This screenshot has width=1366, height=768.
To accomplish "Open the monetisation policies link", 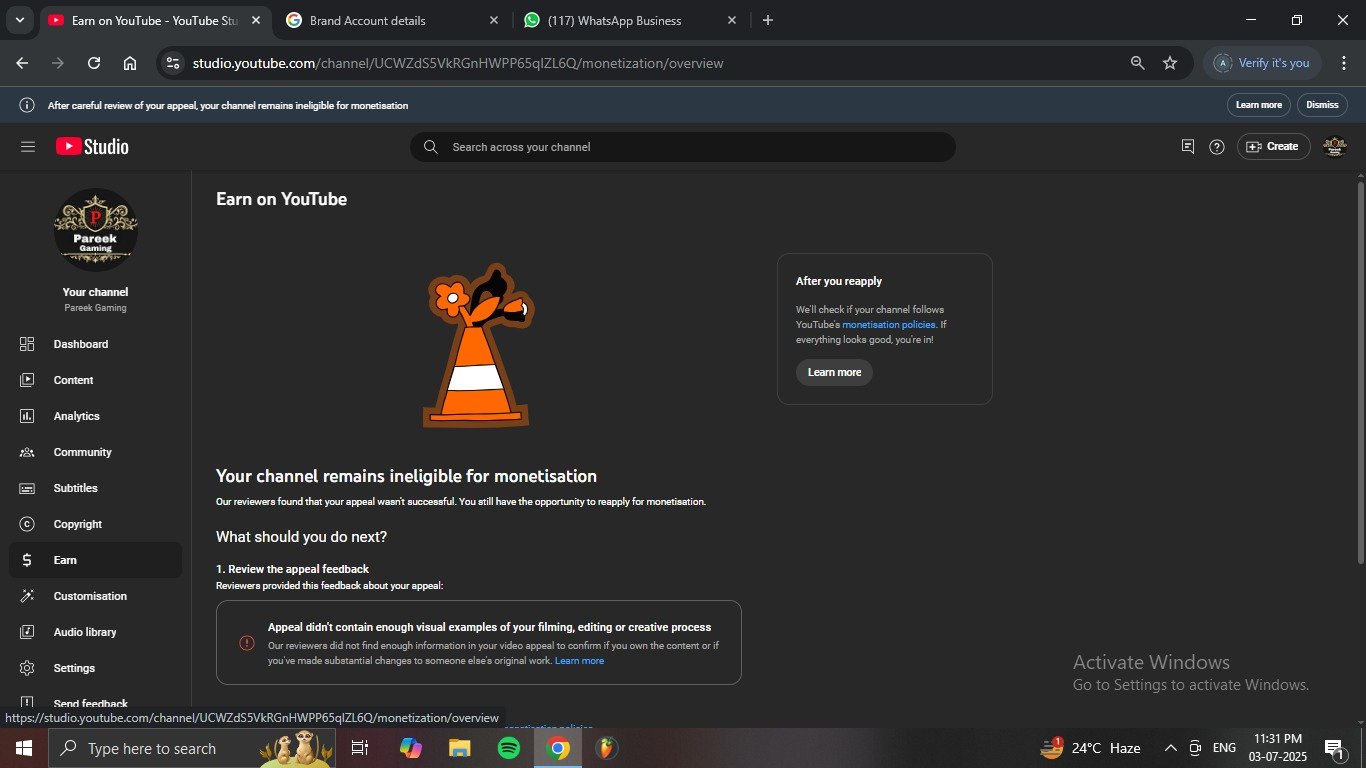I will pos(889,325).
